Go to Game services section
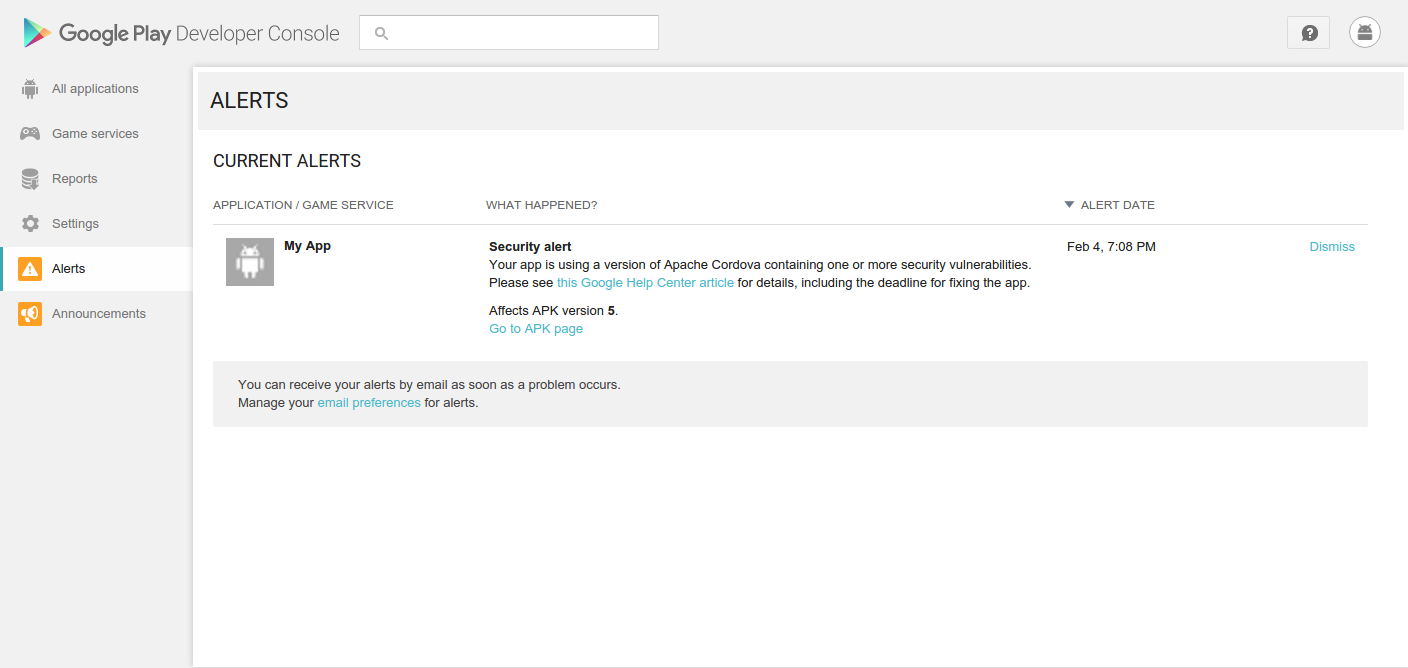 [x=96, y=134]
